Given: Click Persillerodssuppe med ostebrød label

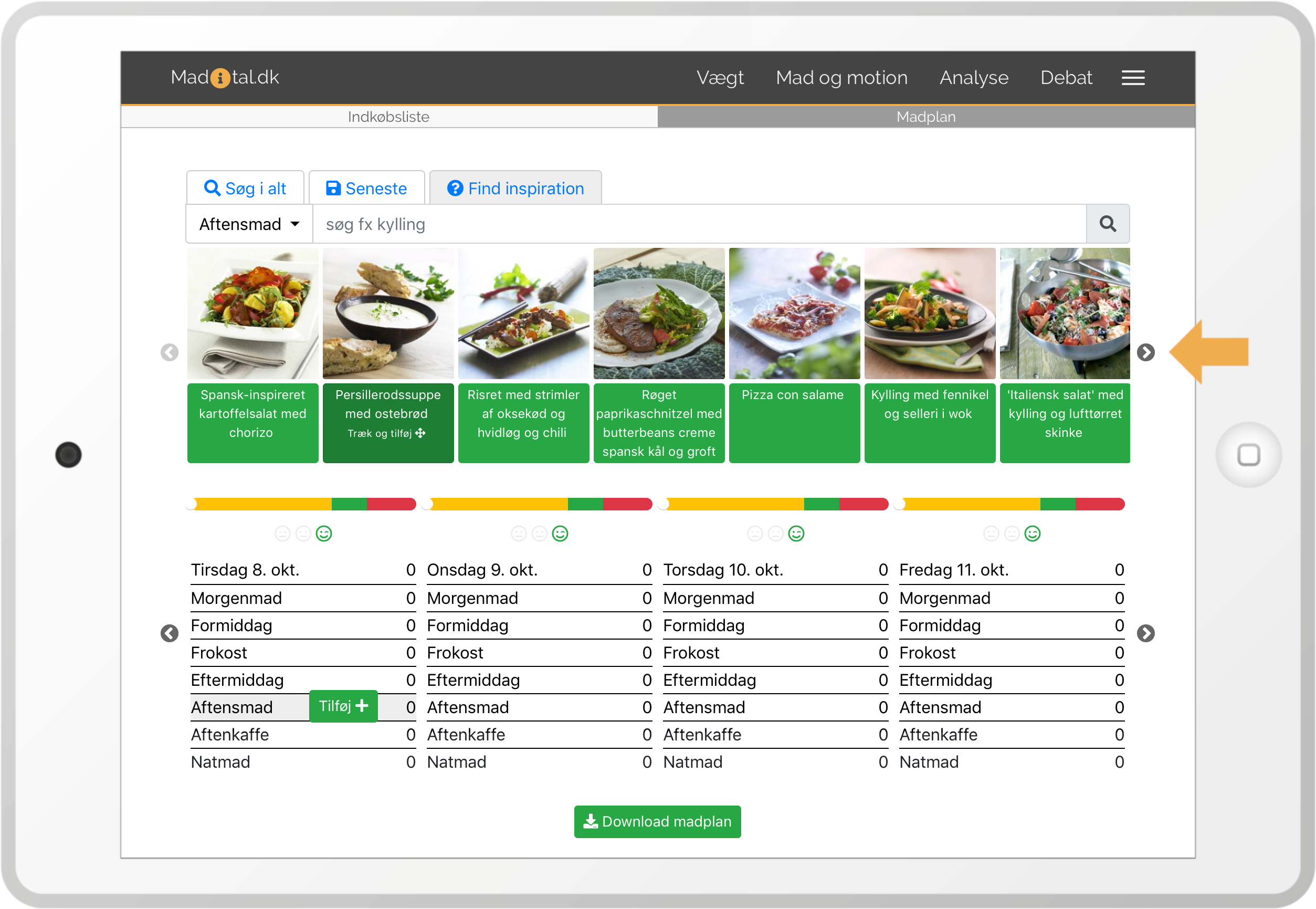Looking at the screenshot, I should pyautogui.click(x=388, y=423).
